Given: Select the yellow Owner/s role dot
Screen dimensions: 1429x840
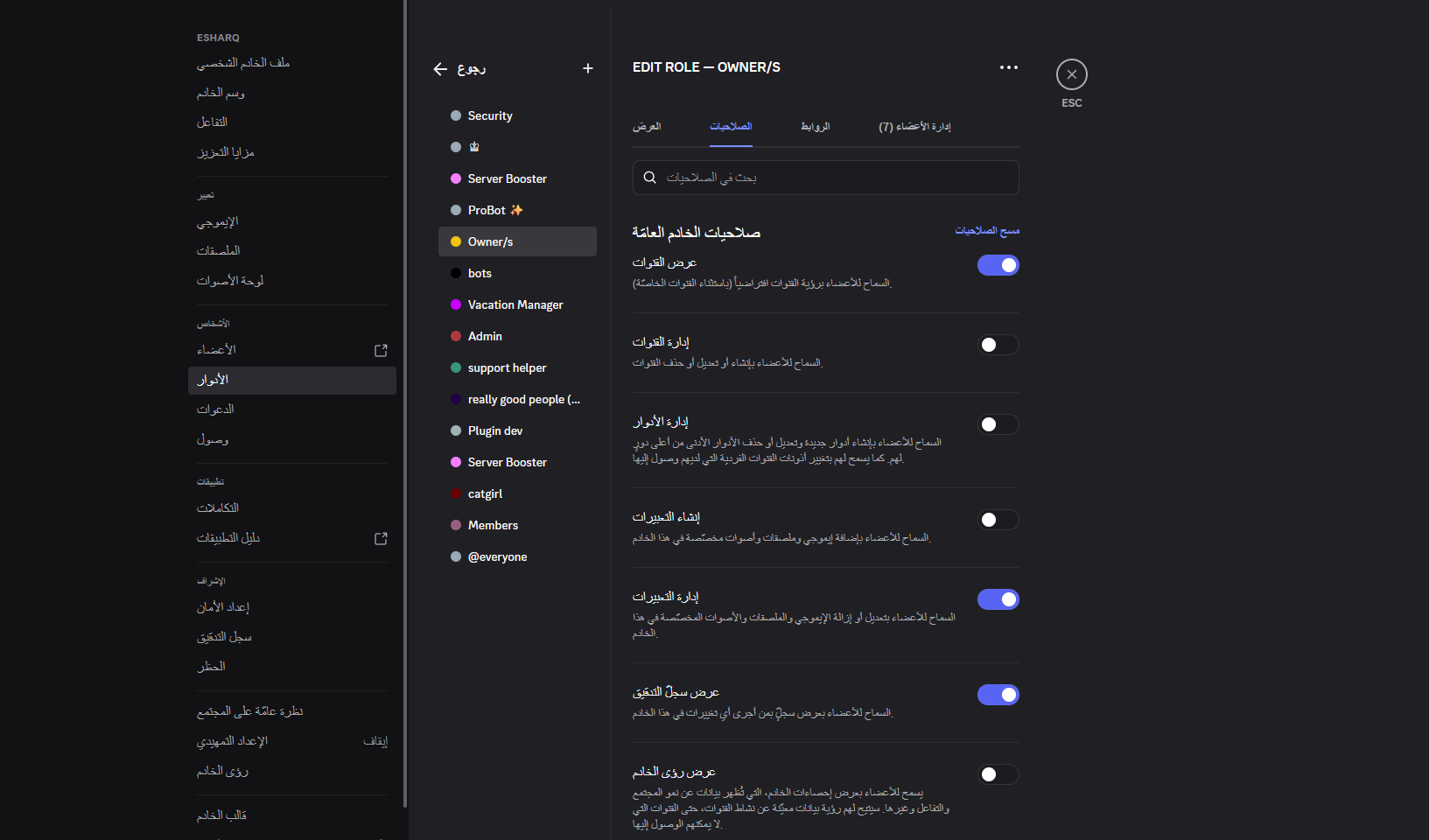Looking at the screenshot, I should pyautogui.click(x=456, y=241).
